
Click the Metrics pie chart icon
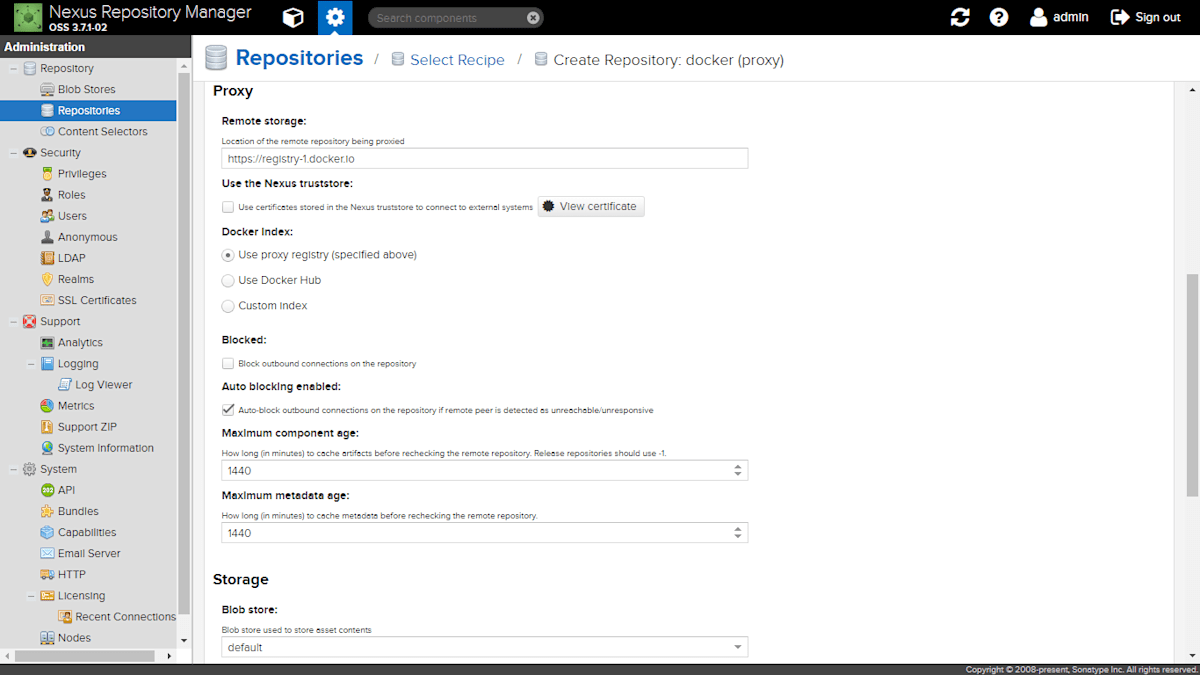(x=47, y=406)
